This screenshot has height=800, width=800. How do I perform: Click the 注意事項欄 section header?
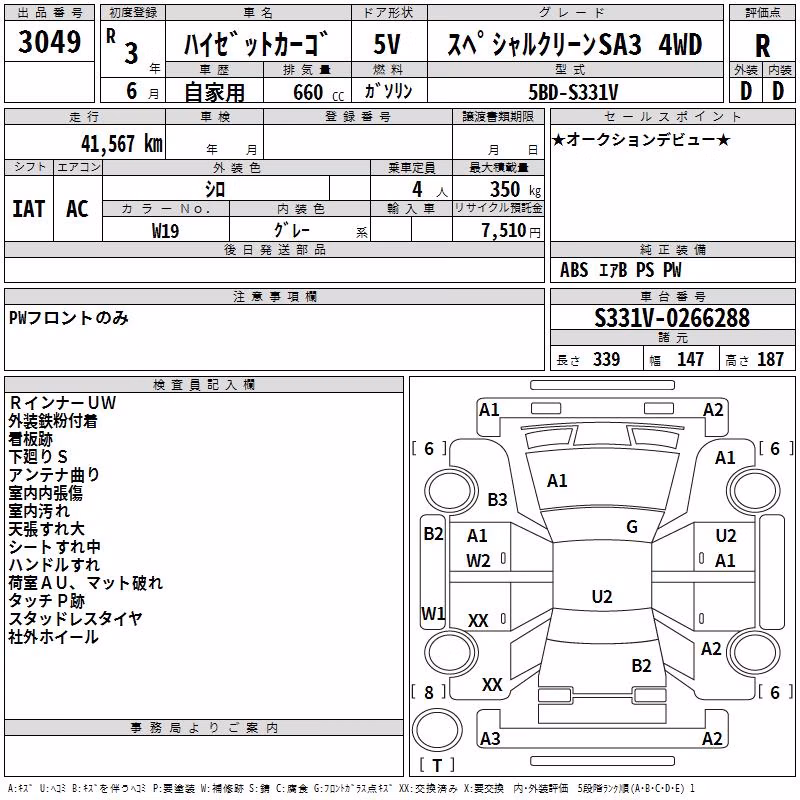[274, 296]
